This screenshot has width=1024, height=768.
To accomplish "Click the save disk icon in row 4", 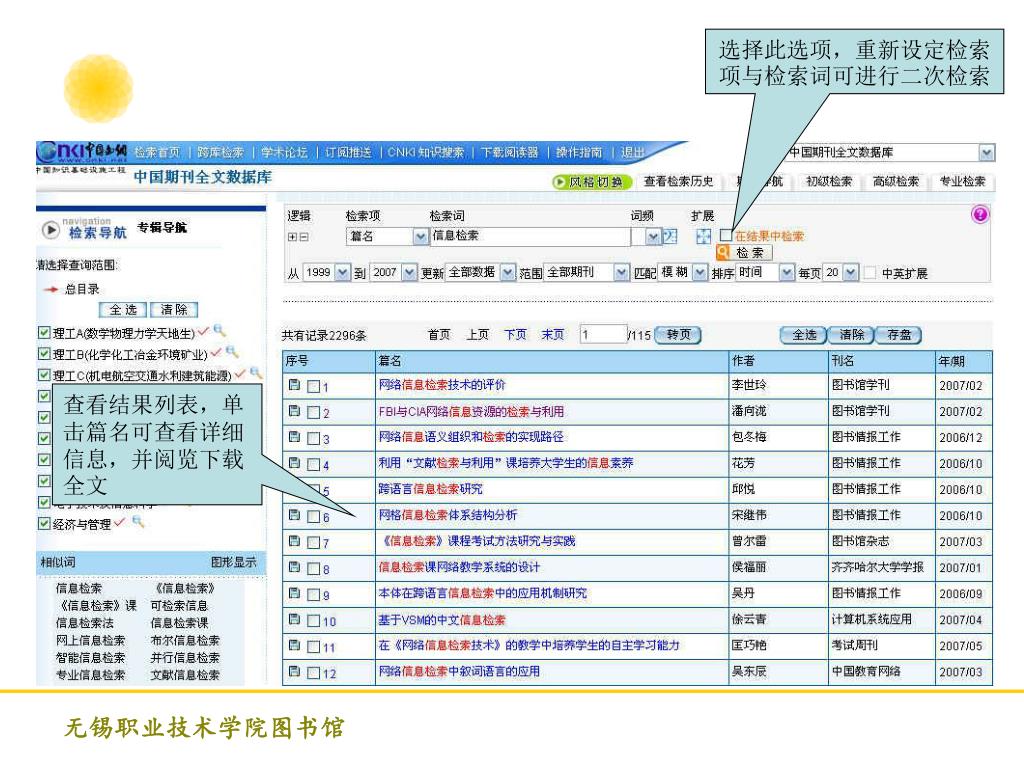I will click(x=295, y=463).
